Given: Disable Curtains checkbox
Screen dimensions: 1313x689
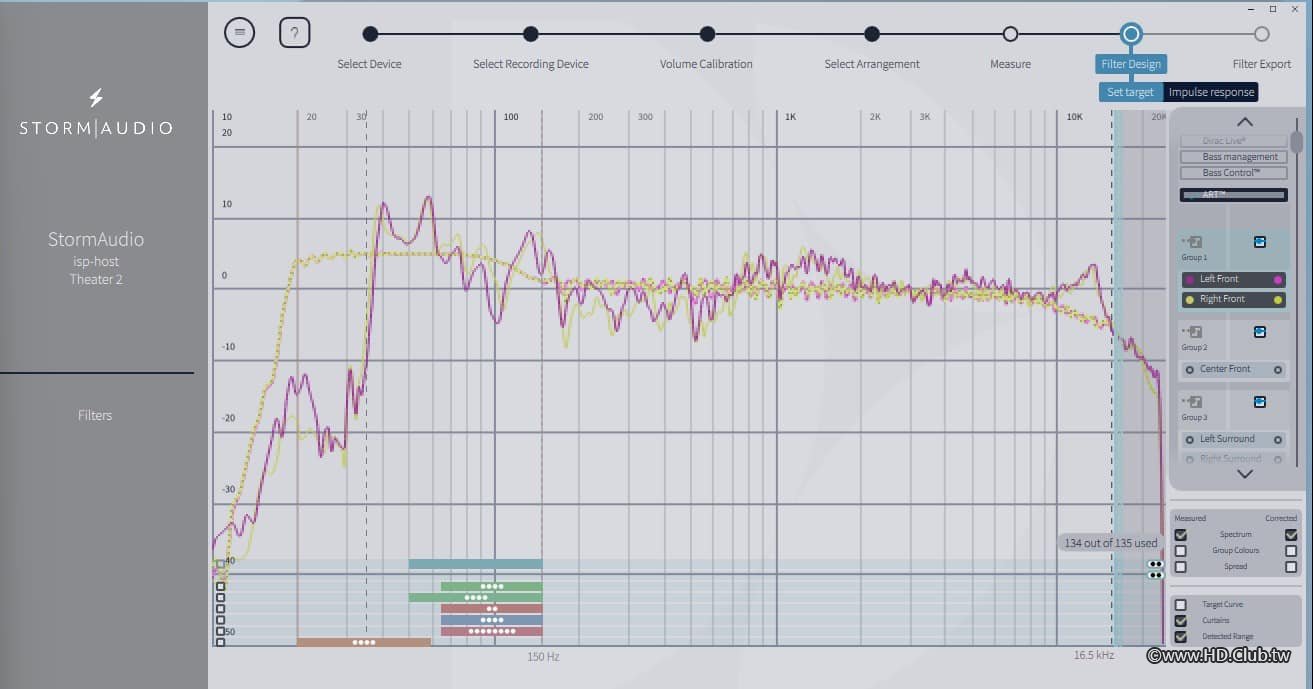Looking at the screenshot, I should 1181,621.
